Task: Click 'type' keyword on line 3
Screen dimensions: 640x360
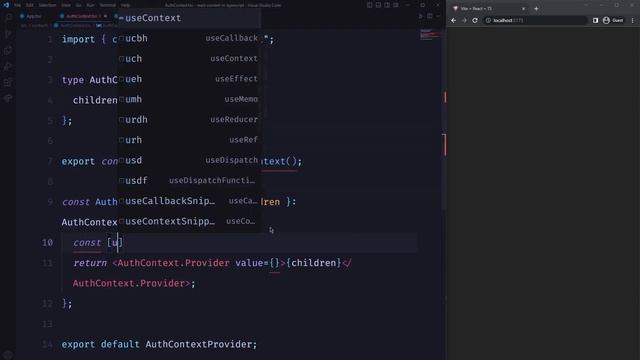Action: [73, 80]
